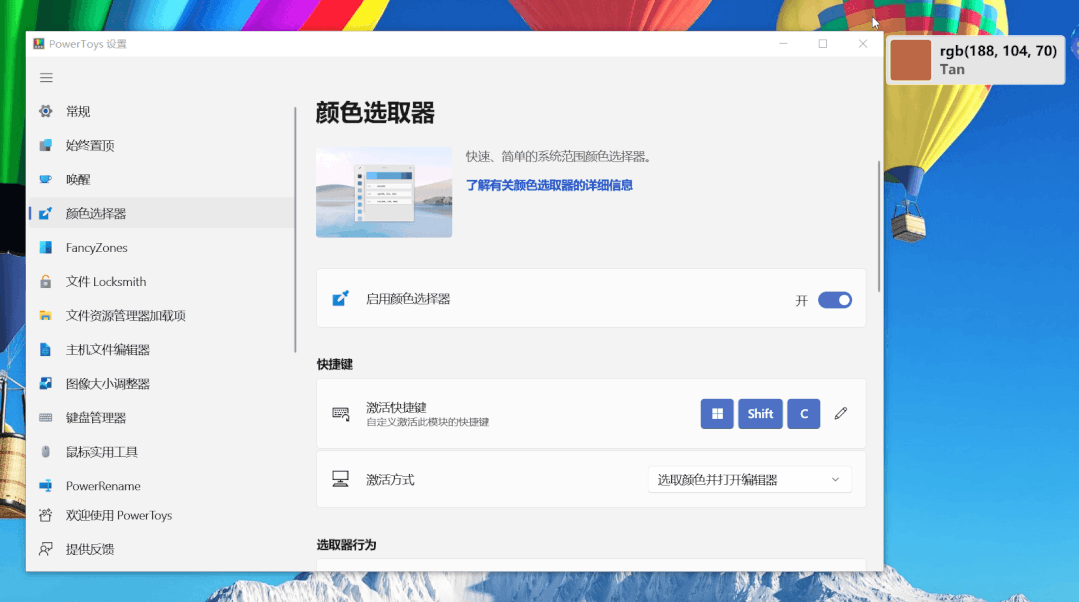Click the sidebar vertical scrollbar
1079x602 pixels.
(295, 229)
